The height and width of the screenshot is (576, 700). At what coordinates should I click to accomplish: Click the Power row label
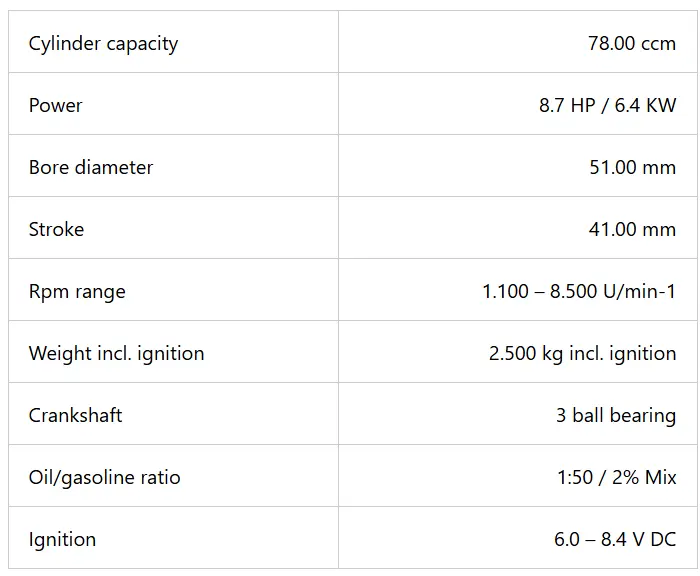click(x=56, y=105)
